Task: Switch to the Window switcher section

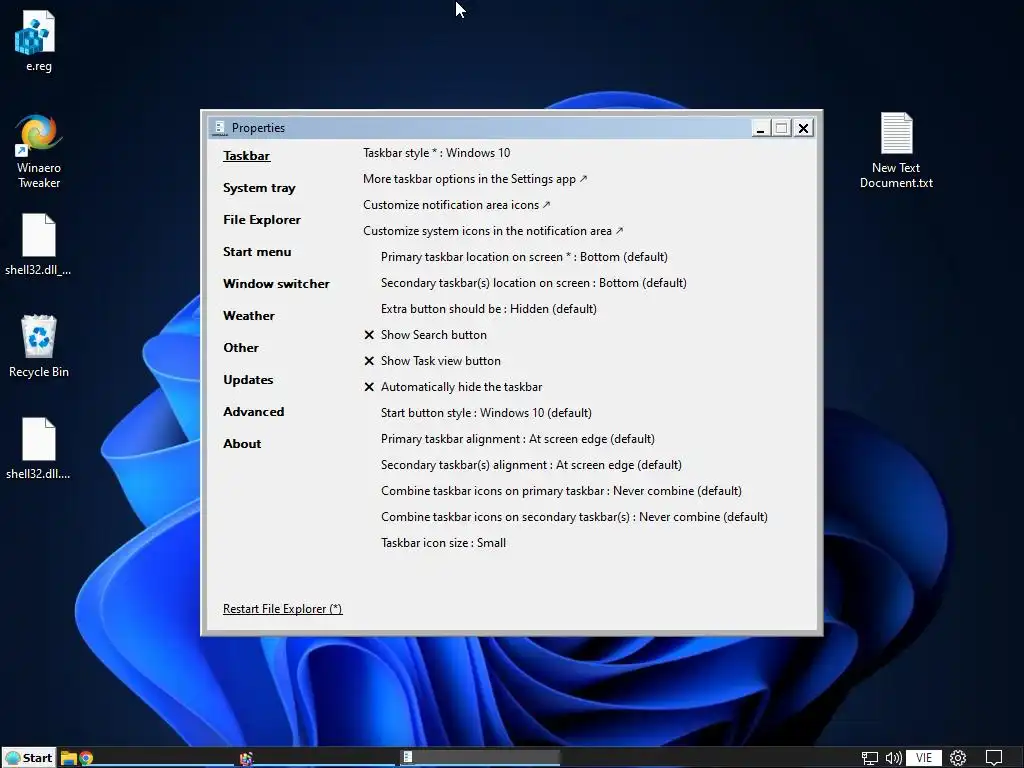Action: click(276, 283)
